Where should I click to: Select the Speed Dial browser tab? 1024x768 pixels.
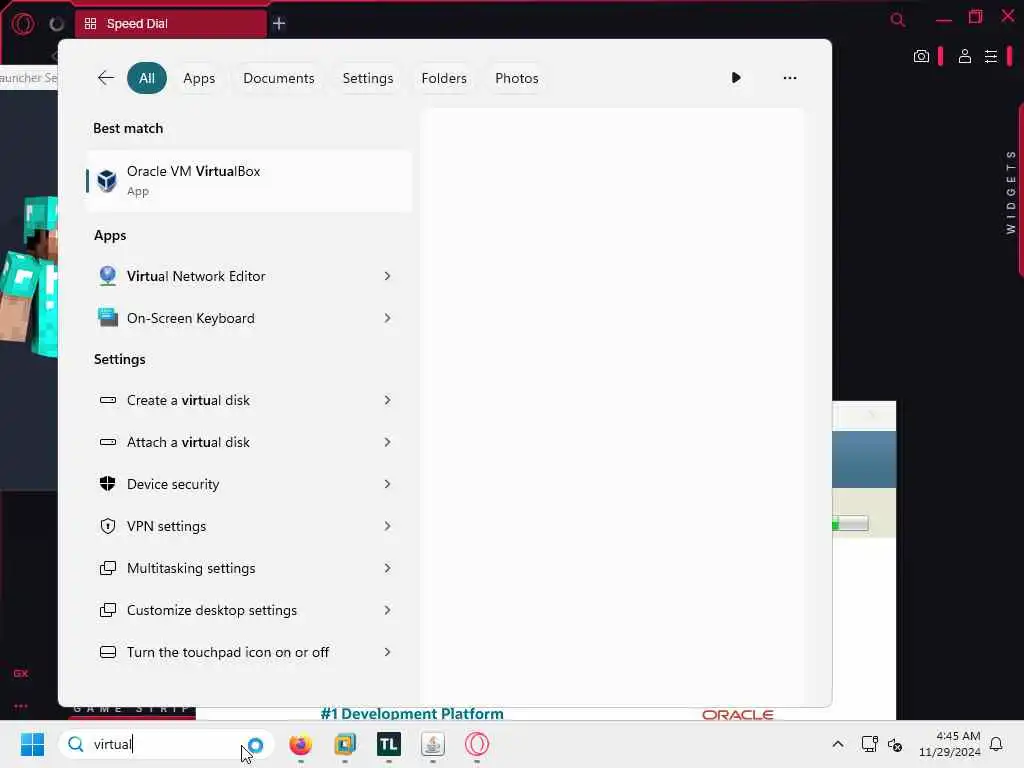coord(171,24)
